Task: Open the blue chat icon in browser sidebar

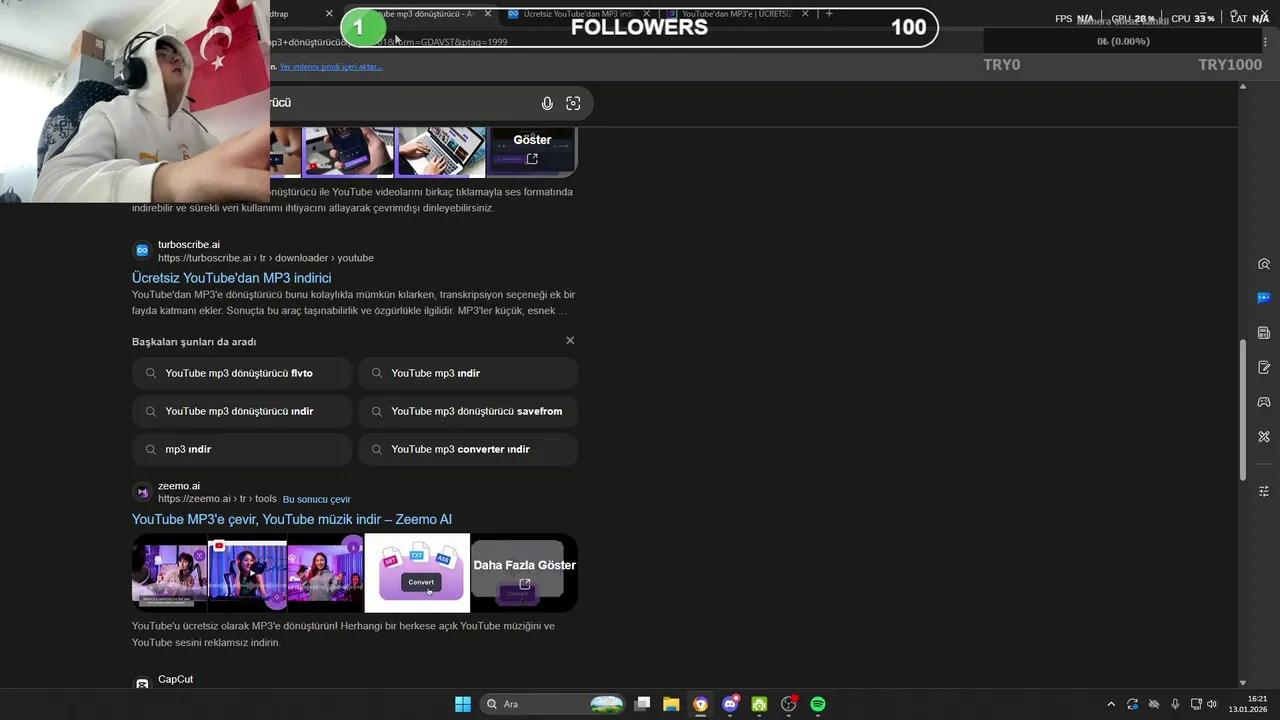Action: tap(1264, 298)
